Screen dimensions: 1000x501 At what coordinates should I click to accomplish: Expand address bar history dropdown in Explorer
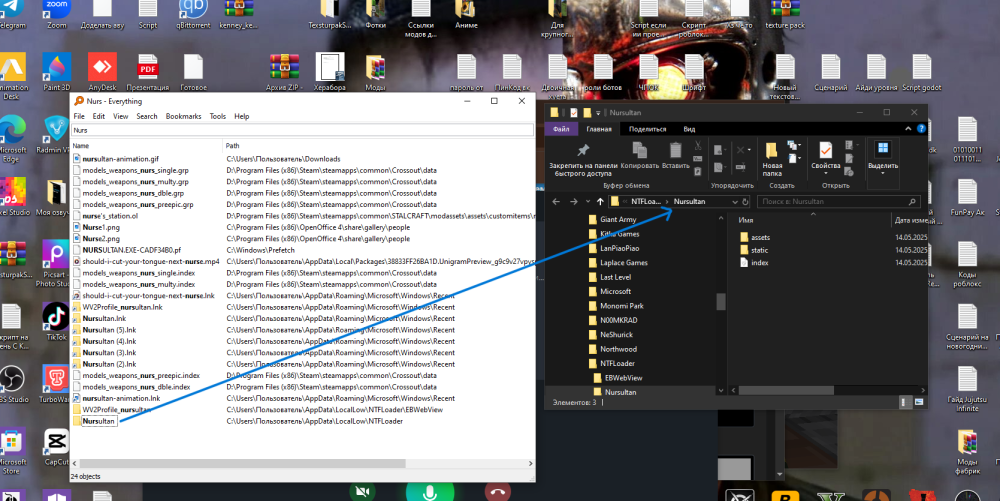735,201
